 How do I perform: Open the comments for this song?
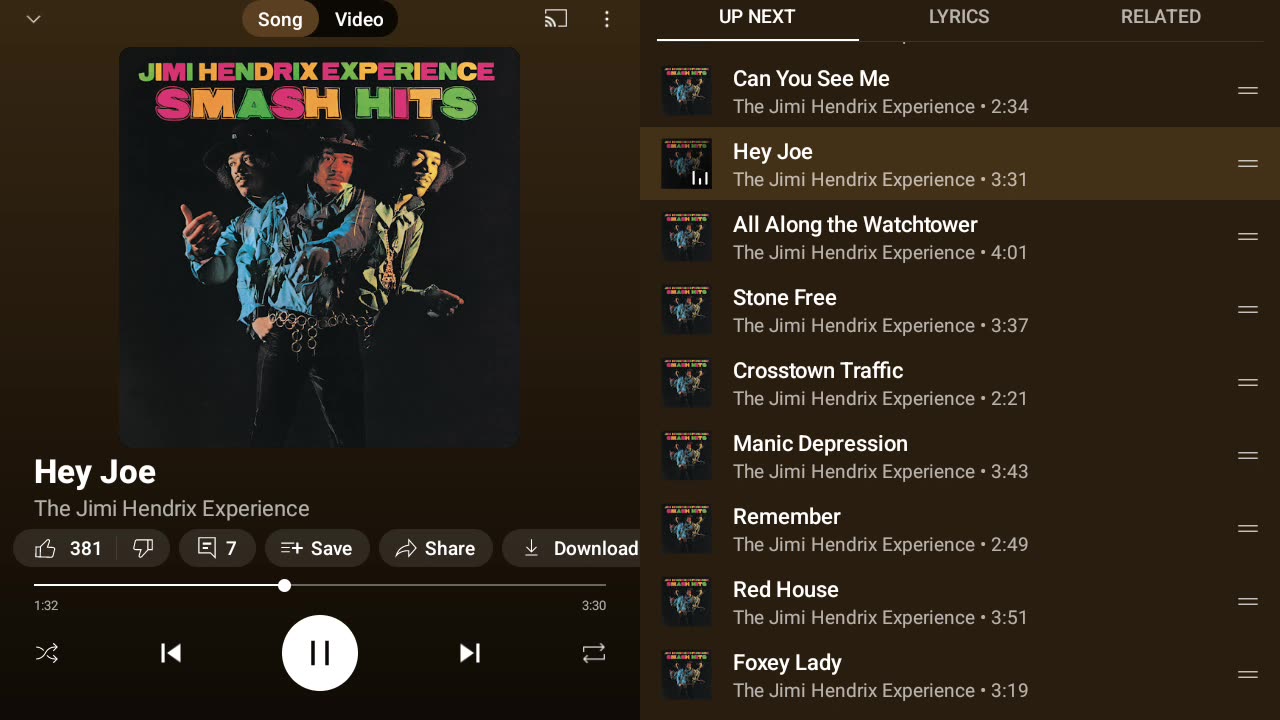click(x=217, y=548)
